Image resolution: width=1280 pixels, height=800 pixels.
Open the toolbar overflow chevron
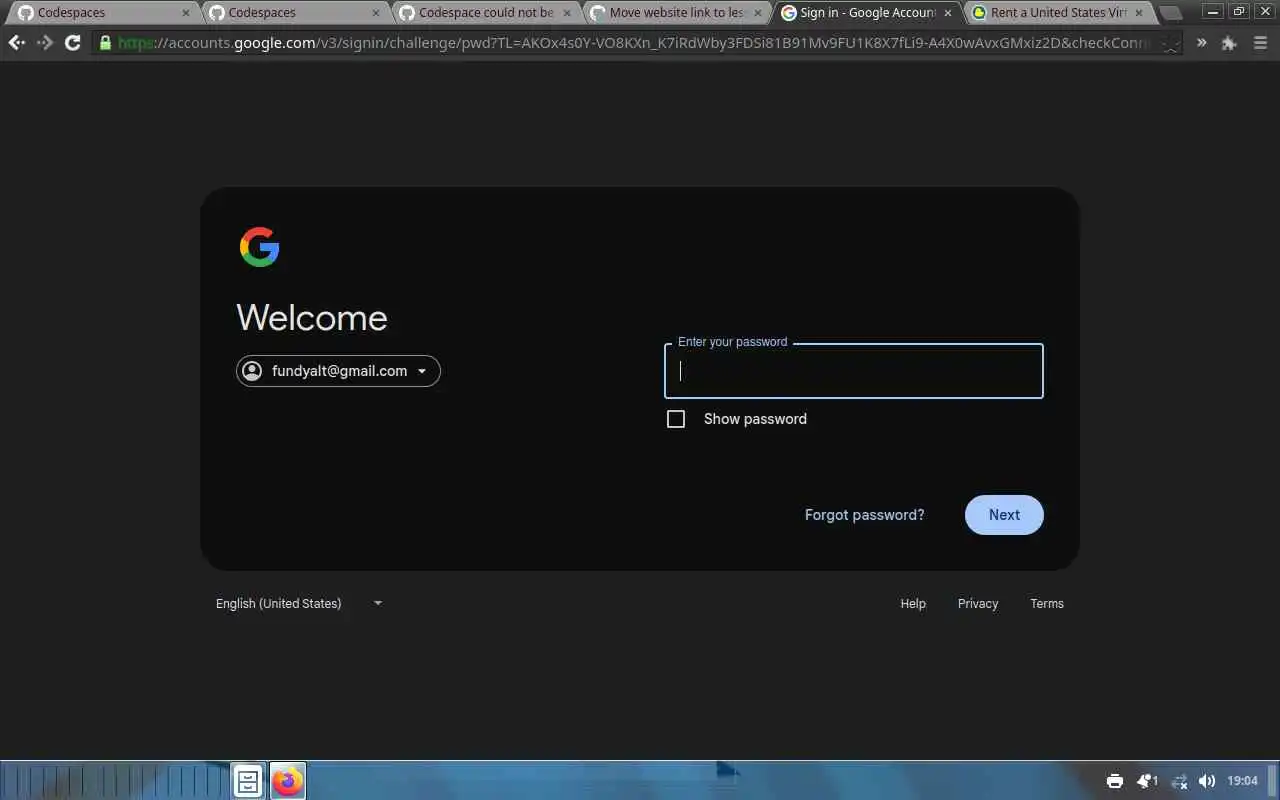coord(1201,43)
